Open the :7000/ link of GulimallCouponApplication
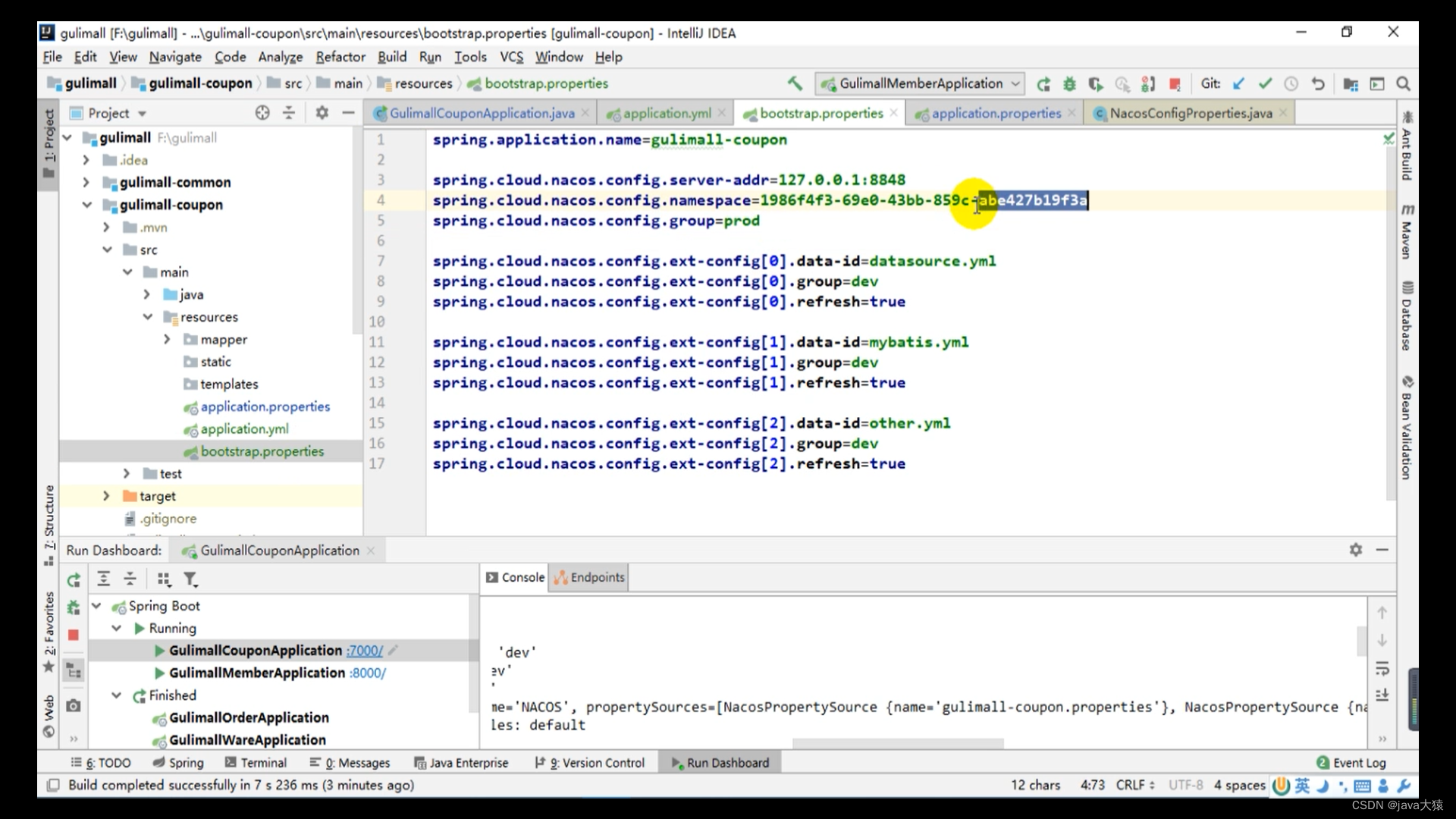 [365, 651]
